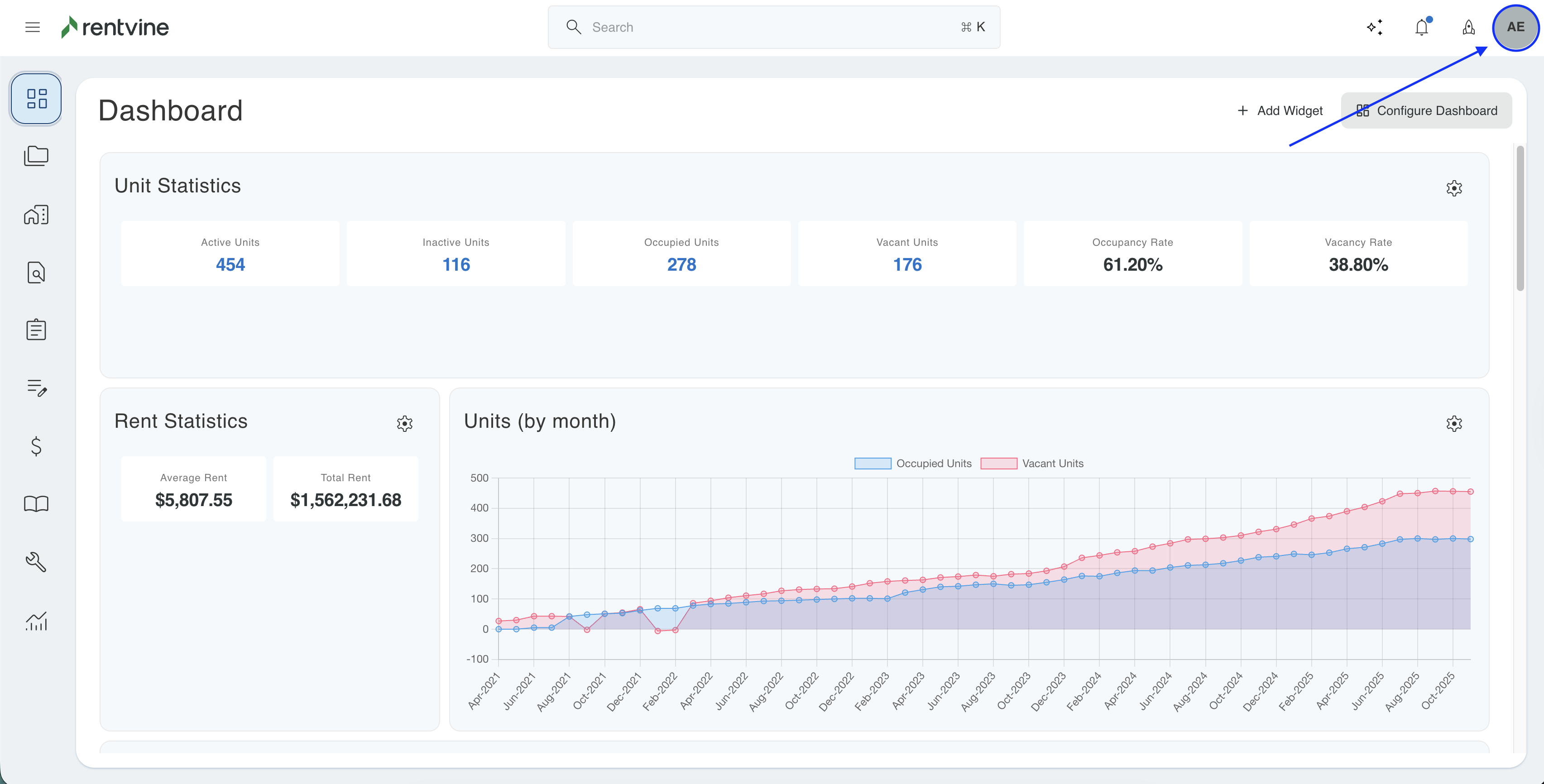Click the Add Widget button

pos(1280,111)
